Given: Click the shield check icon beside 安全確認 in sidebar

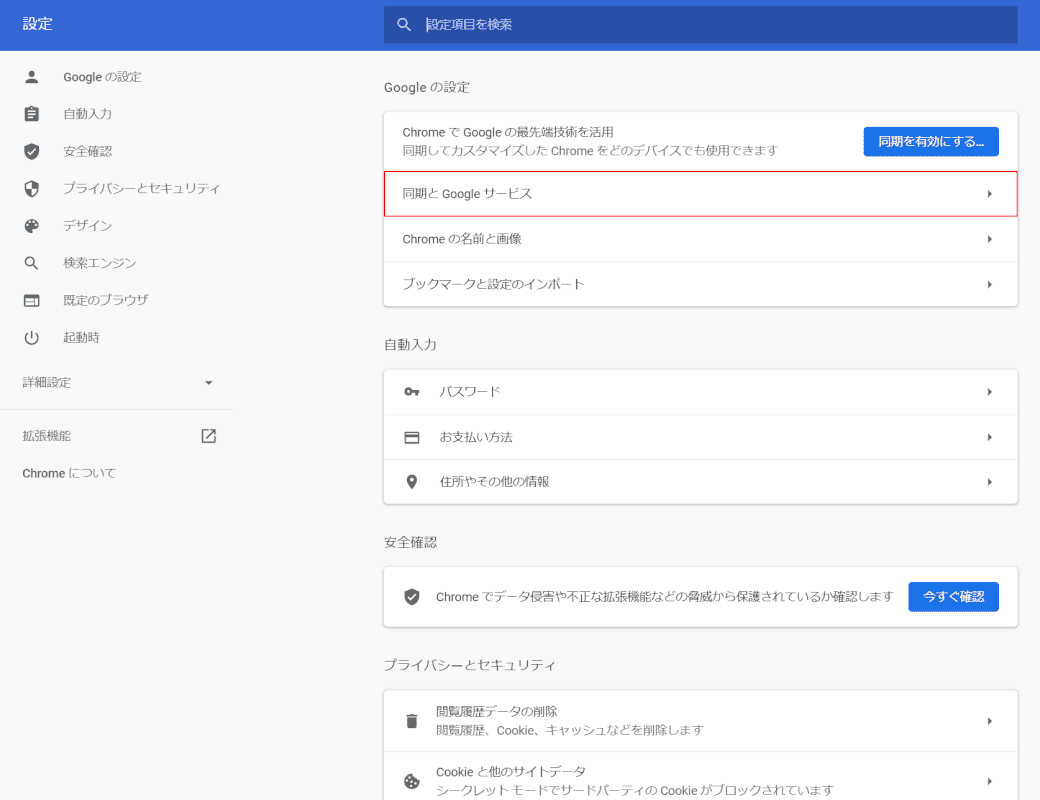Looking at the screenshot, I should click(x=31, y=151).
